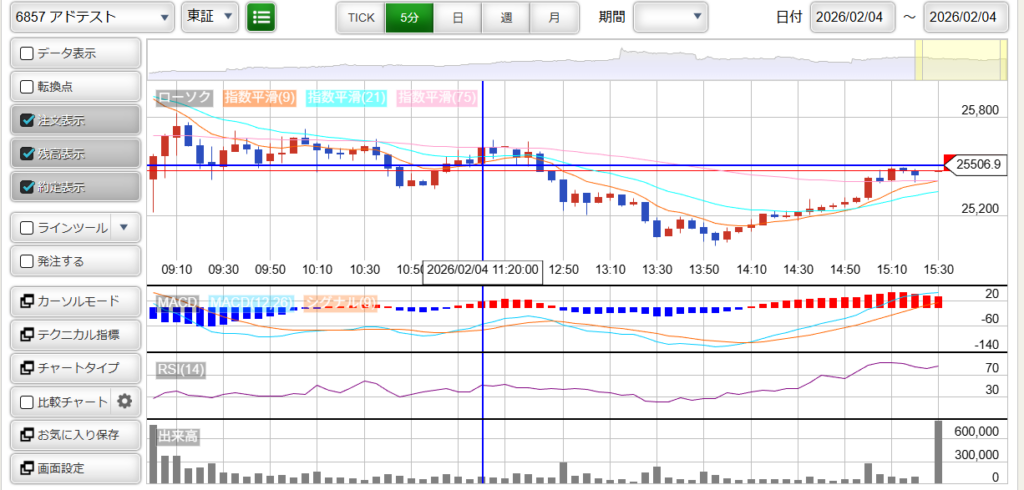Viewport: 1024px width, 490px height.
Task: Open テクニカル指標 window icon
Action: pyautogui.click(x=26, y=335)
